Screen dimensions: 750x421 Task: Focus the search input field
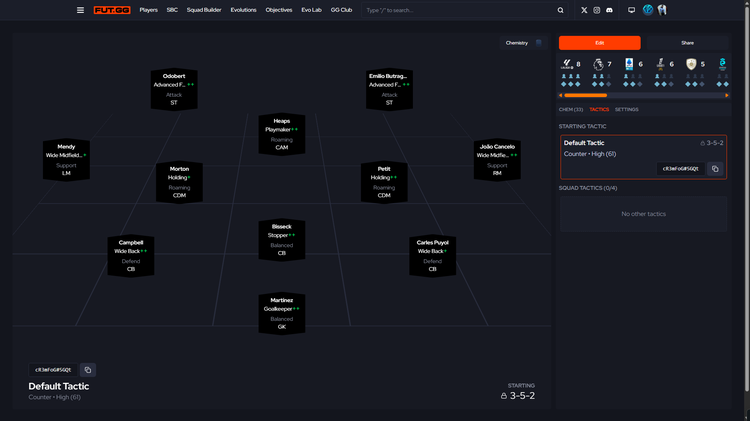458,10
